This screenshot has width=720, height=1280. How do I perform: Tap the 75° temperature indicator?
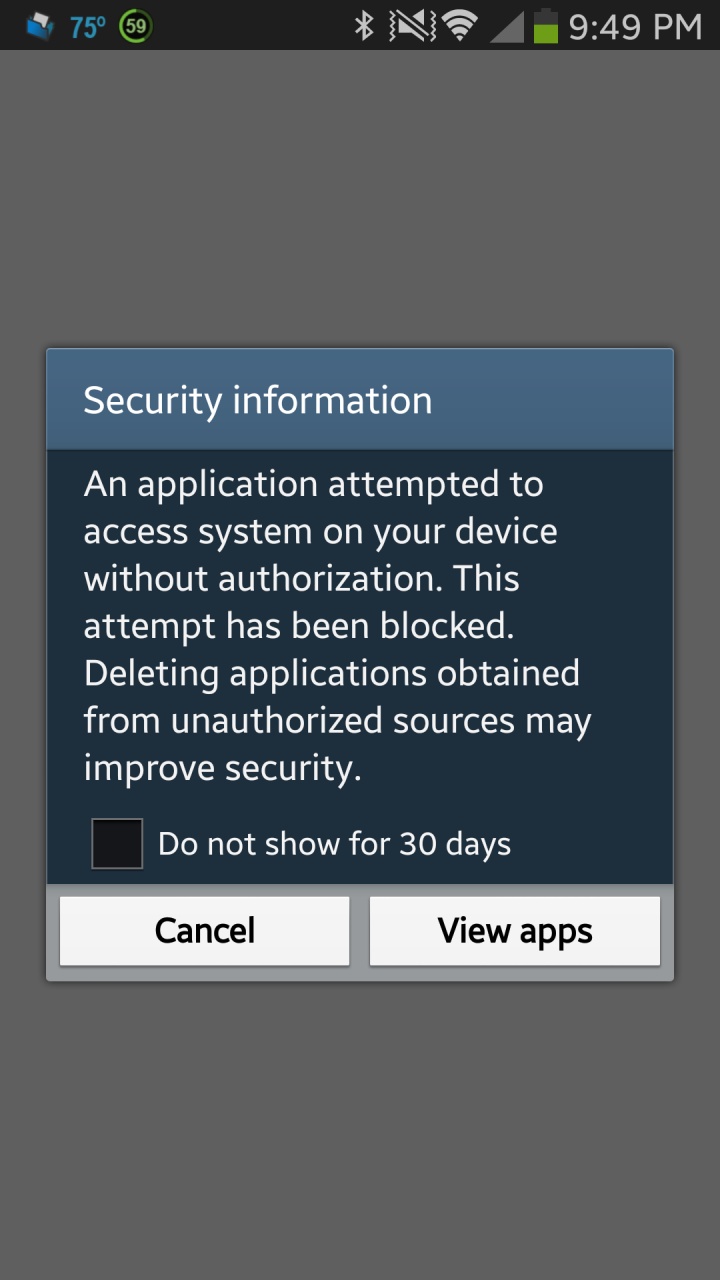tap(87, 27)
